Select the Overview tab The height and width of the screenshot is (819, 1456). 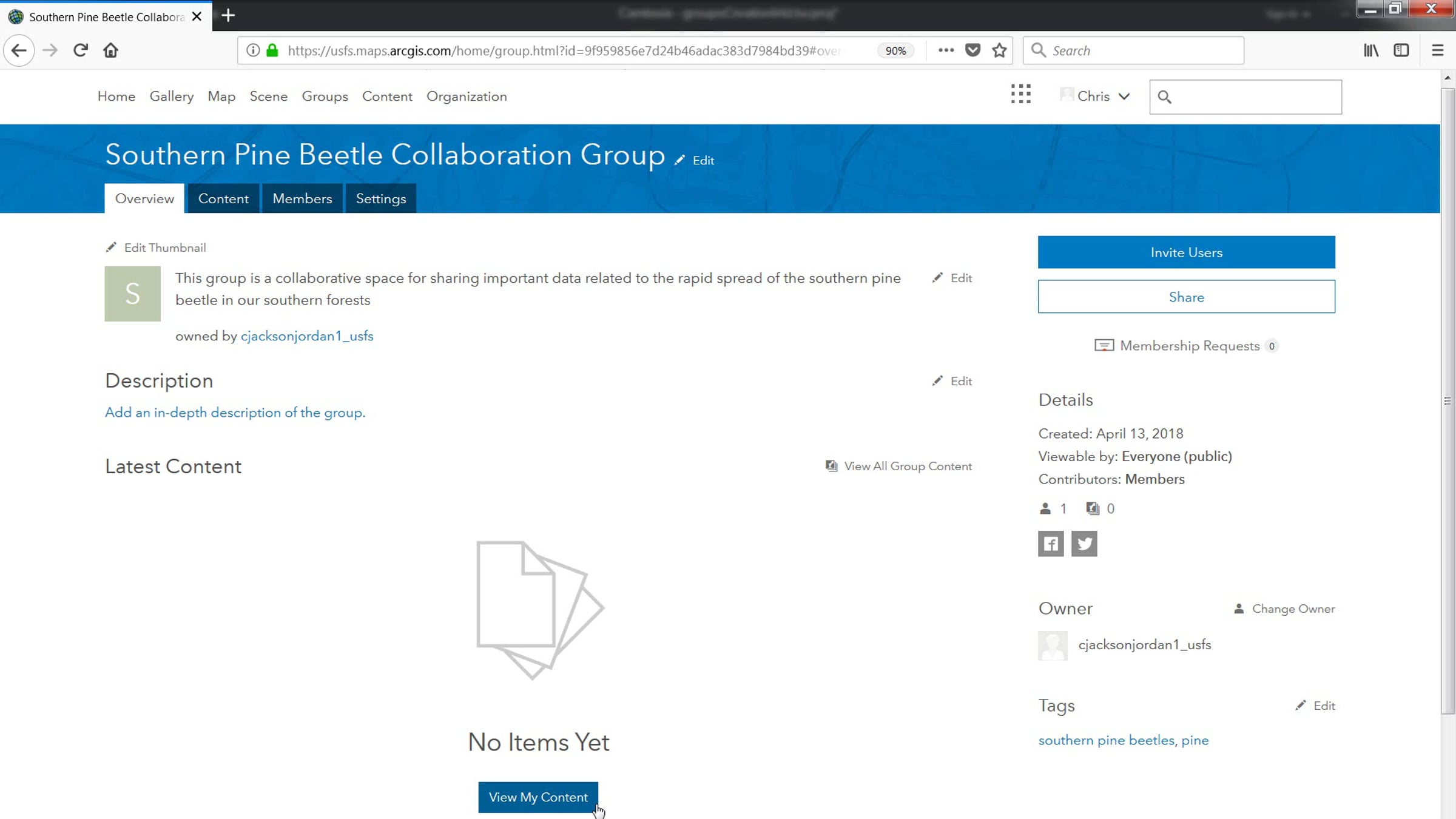(144, 198)
